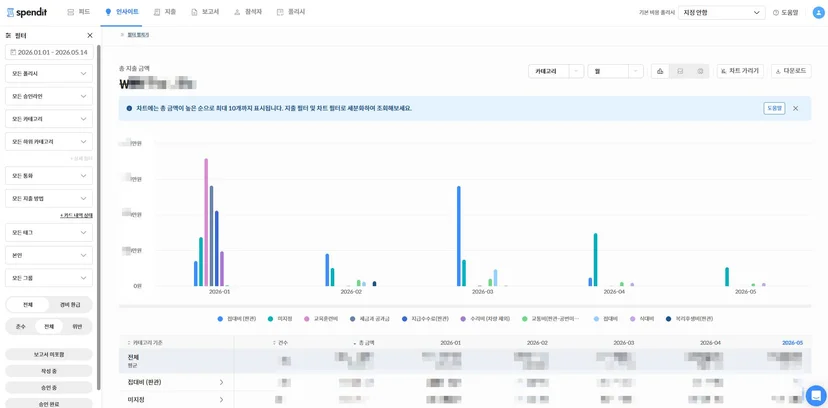Expand the 모든 폴리시 filter dropdown
Viewport: 828px width, 408px height.
click(49, 73)
